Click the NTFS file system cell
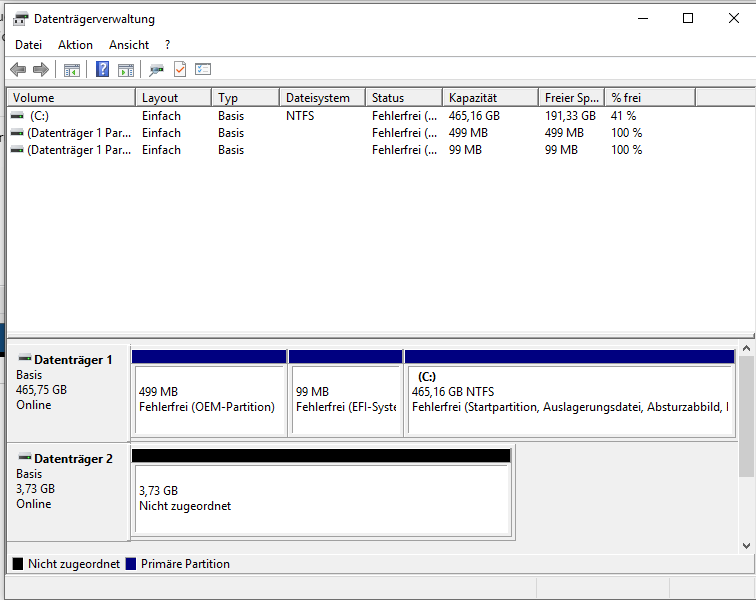 point(300,116)
